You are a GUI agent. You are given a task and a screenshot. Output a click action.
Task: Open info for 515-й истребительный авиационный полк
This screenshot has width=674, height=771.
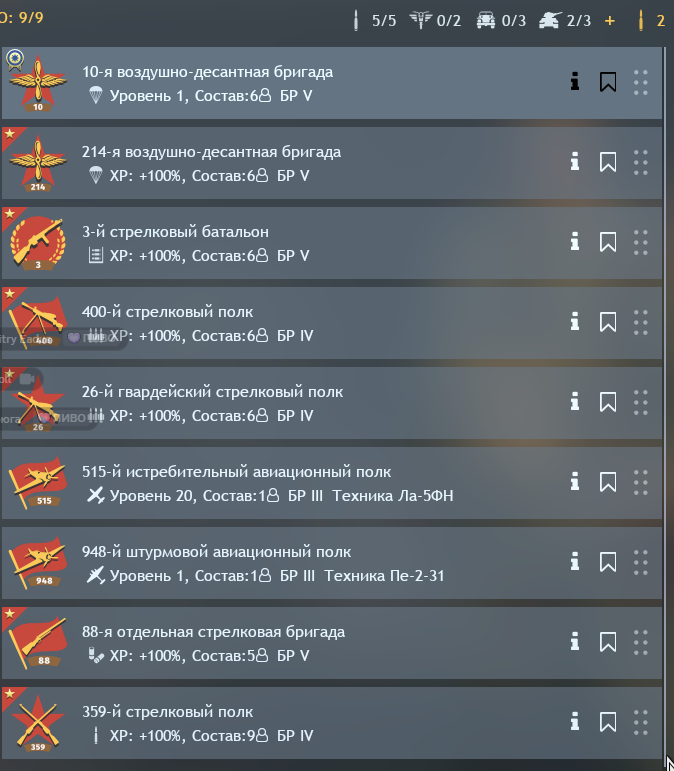click(575, 482)
